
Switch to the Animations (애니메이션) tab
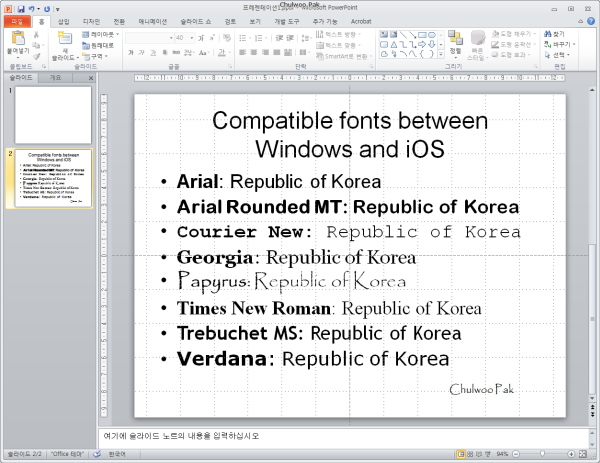click(152, 22)
